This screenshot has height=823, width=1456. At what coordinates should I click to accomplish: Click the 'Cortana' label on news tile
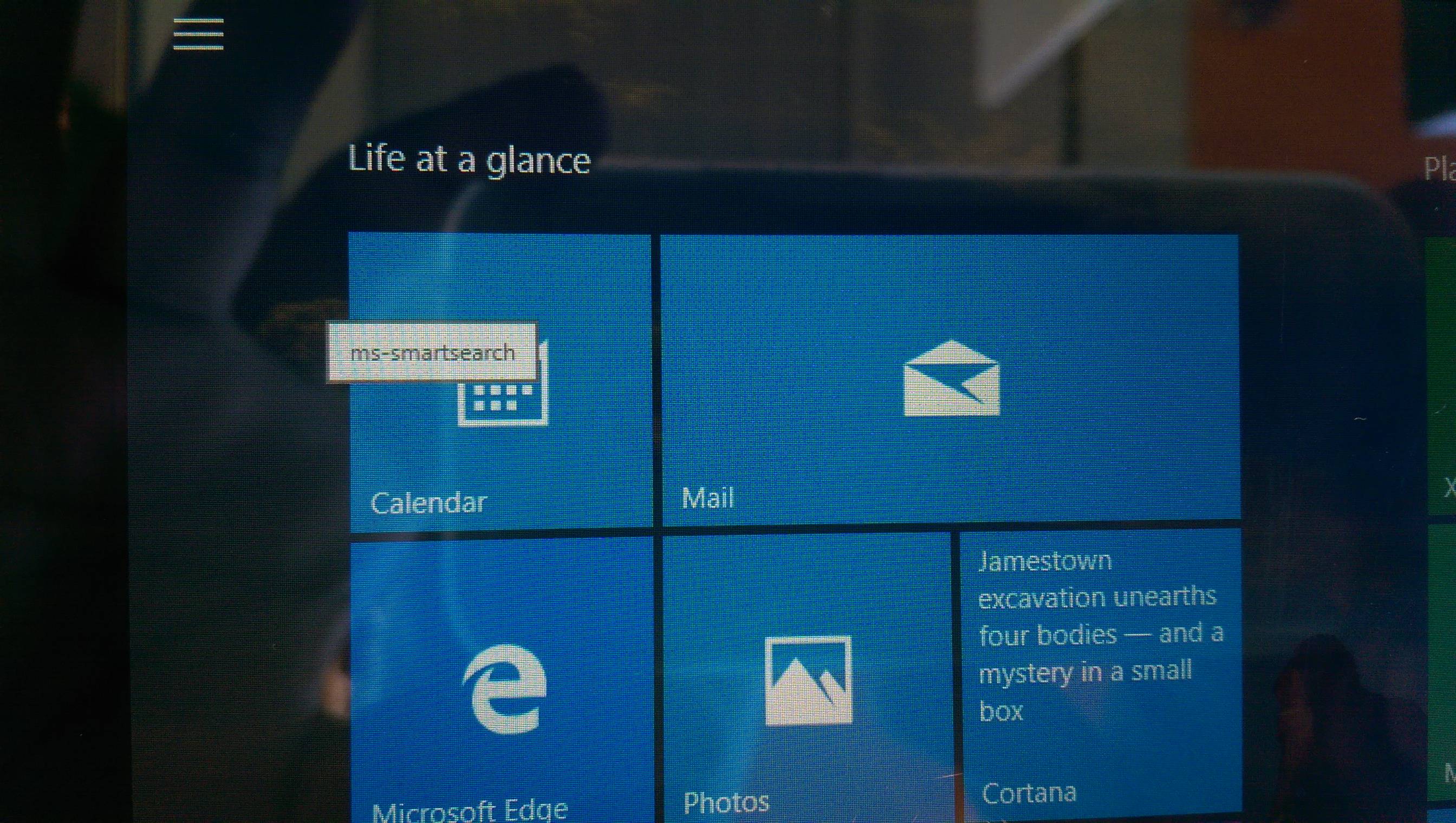point(1029,793)
